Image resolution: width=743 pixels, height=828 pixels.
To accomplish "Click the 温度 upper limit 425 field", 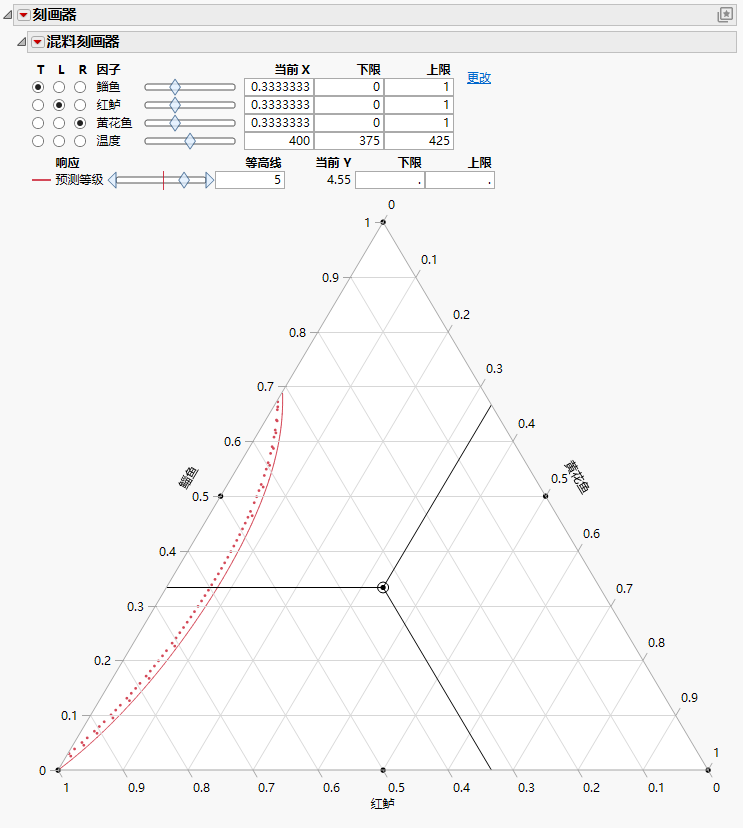I will [x=419, y=140].
